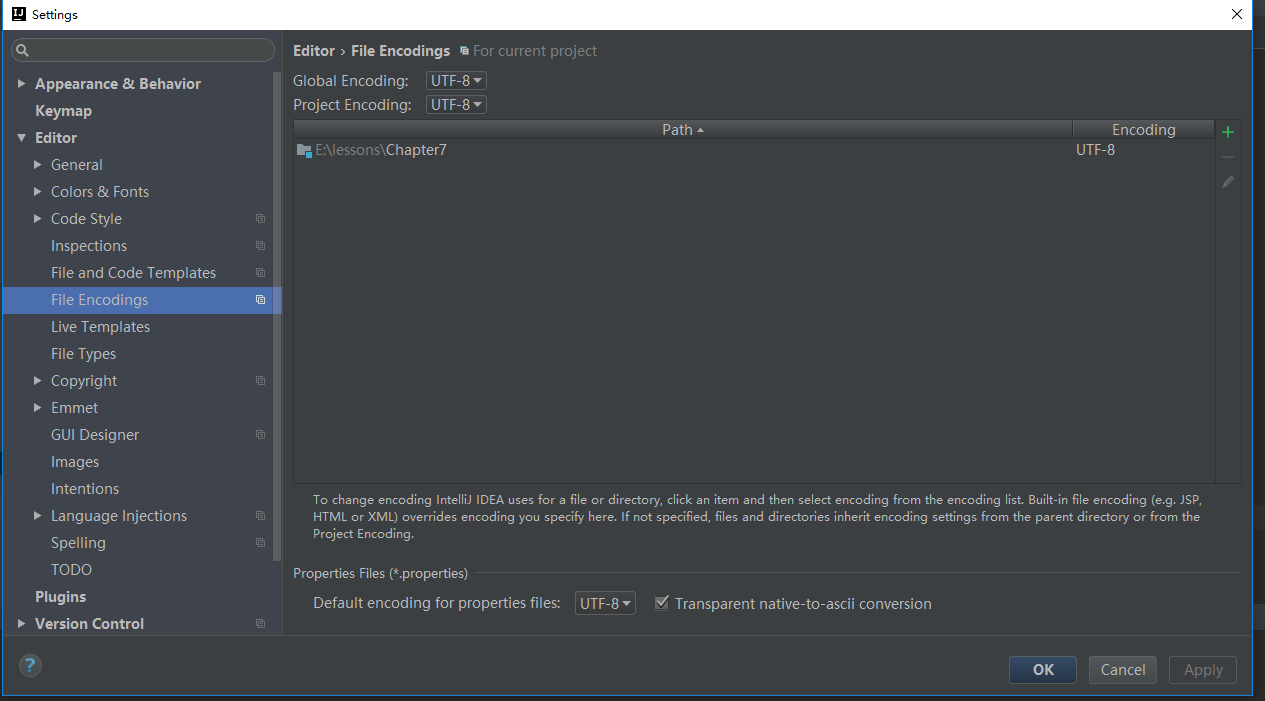Open TODO settings page

pos(71,570)
